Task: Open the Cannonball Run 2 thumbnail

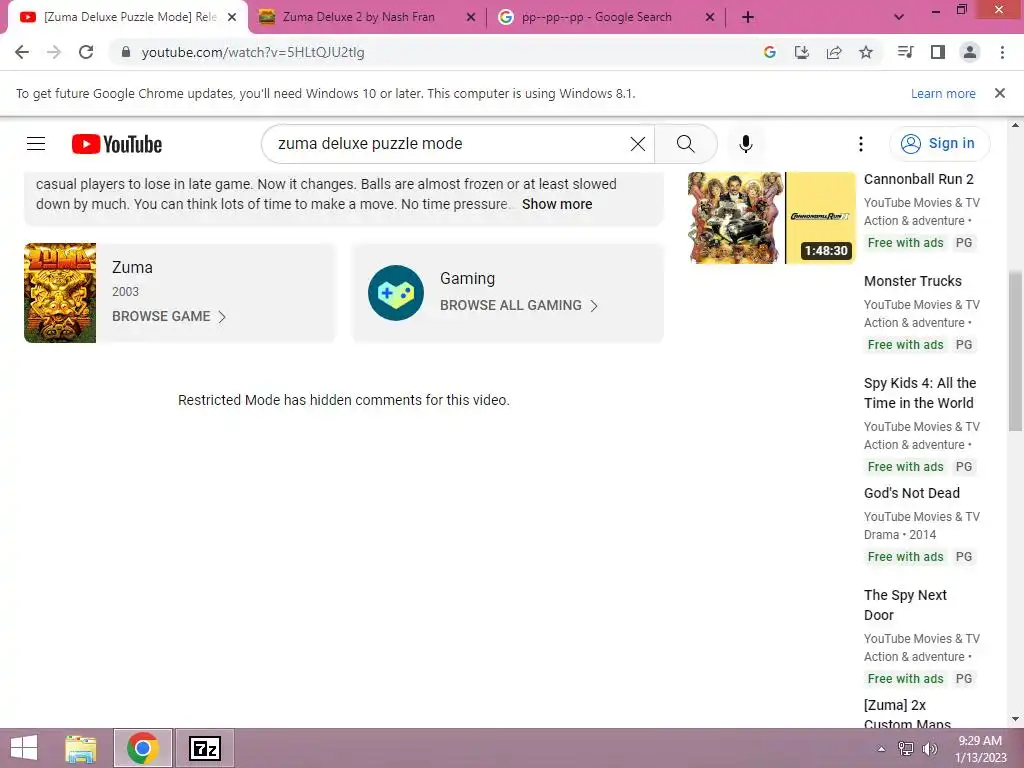Action: pos(771,217)
